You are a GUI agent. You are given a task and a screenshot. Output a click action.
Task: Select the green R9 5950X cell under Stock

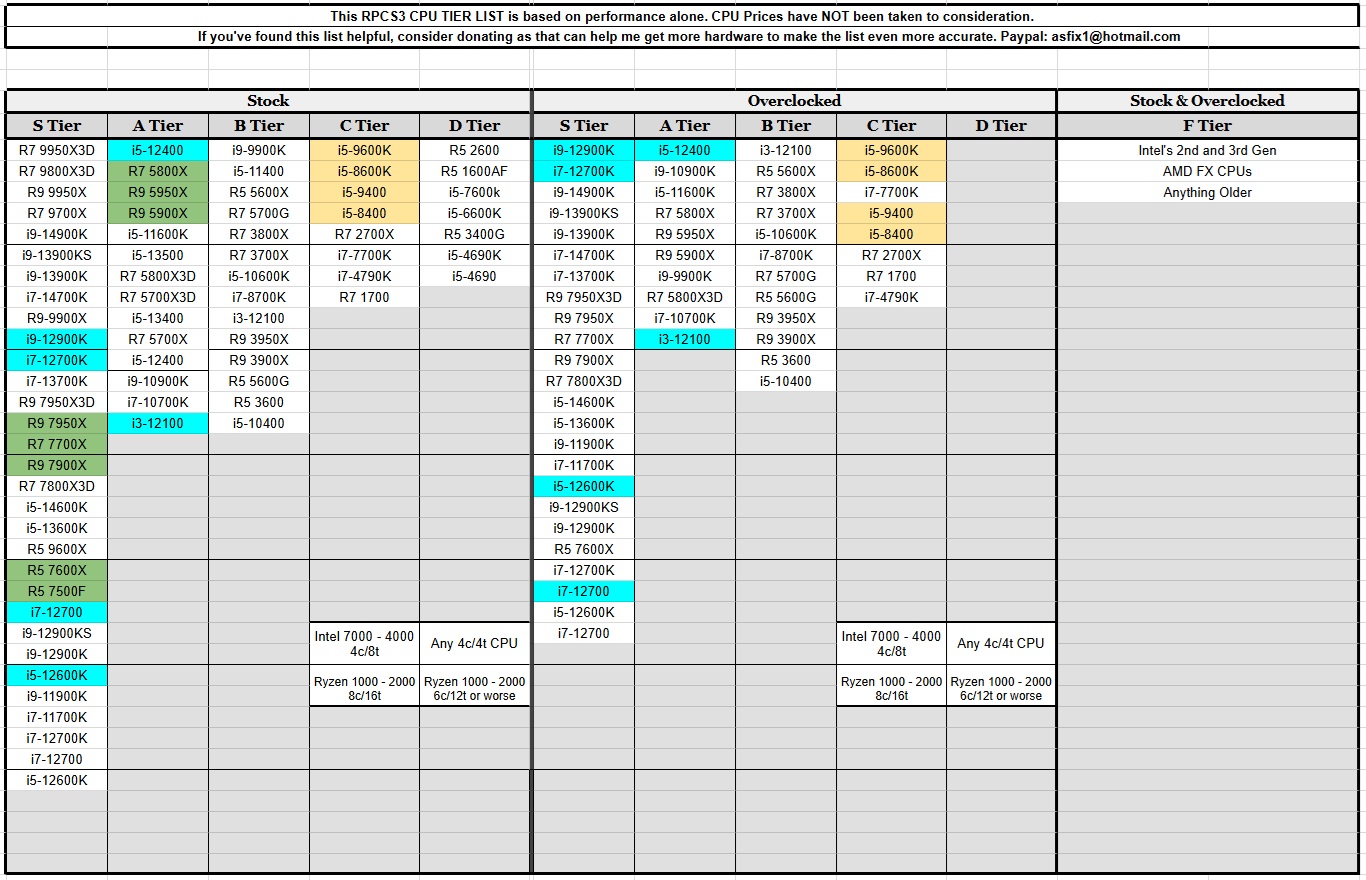pos(158,192)
